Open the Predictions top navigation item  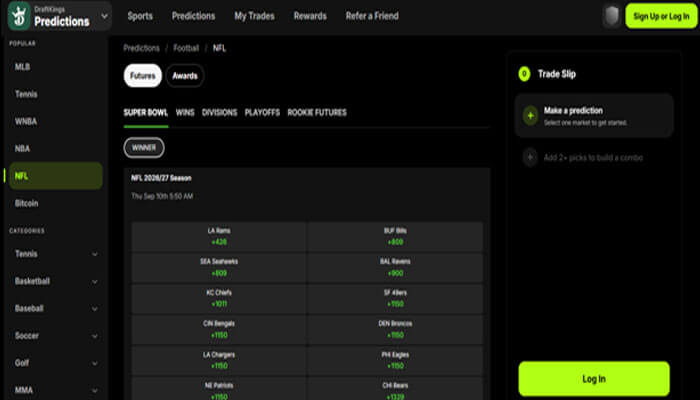click(193, 16)
